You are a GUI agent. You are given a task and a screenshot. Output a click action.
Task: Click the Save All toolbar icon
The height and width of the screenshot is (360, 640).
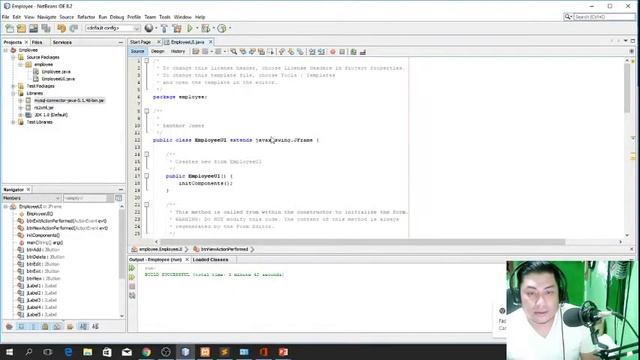click(x=46, y=28)
